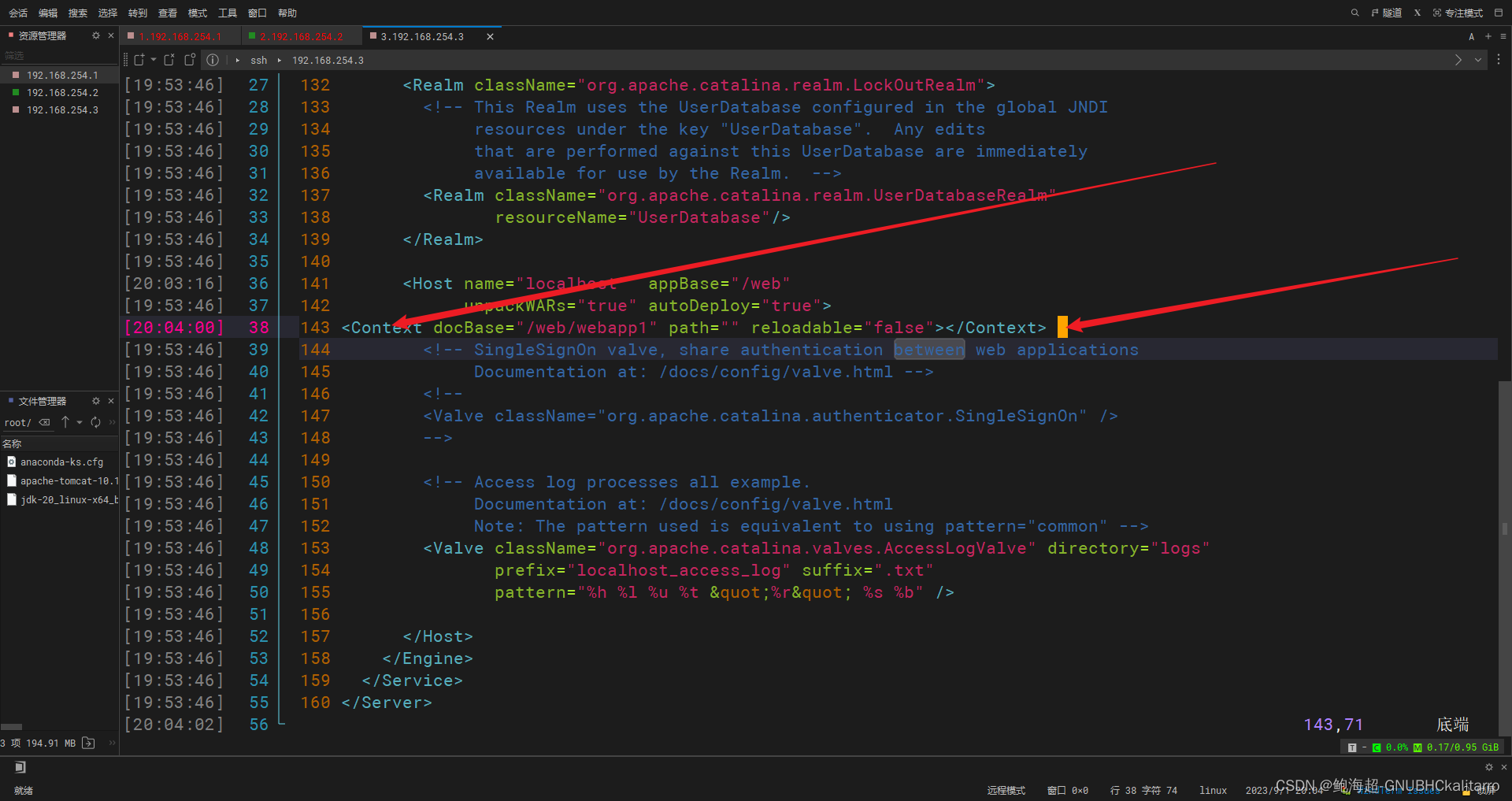Open the 帮助 menu
Screen dimensions: 1512x801
[287, 13]
